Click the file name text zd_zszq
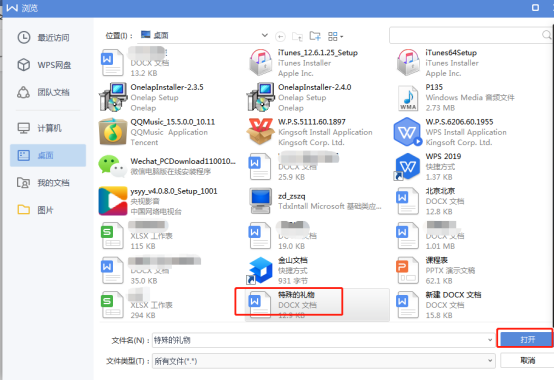The height and width of the screenshot is (380, 554). [291, 196]
